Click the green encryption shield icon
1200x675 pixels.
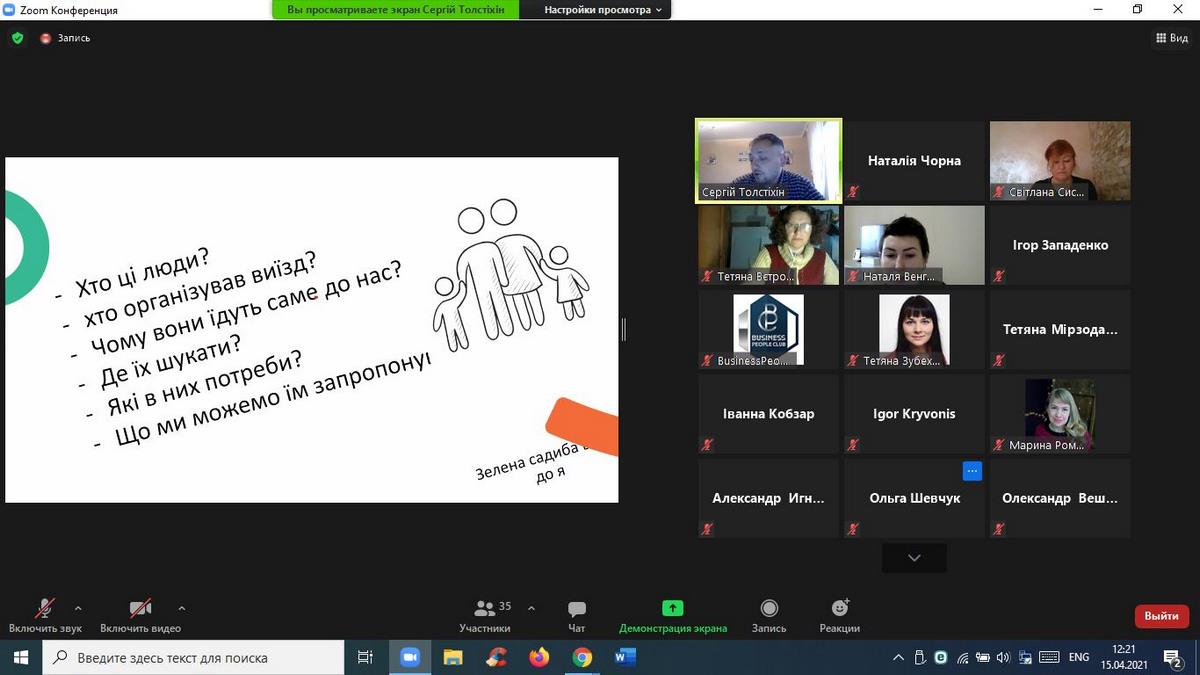point(17,38)
